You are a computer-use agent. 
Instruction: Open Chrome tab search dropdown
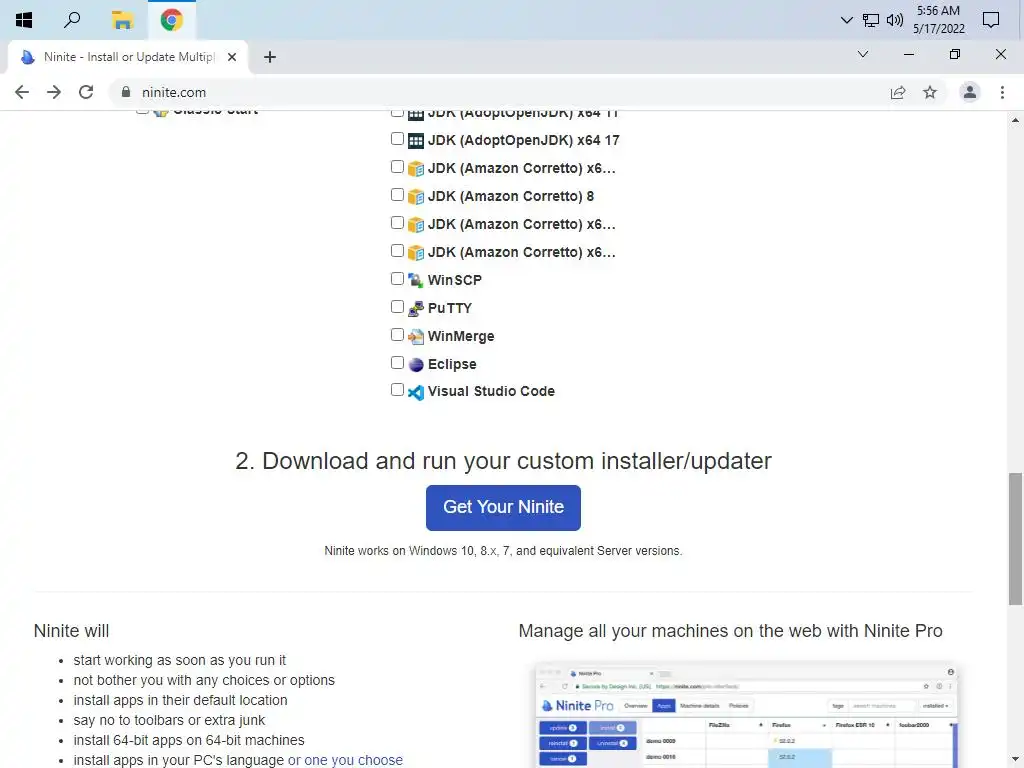click(x=863, y=54)
